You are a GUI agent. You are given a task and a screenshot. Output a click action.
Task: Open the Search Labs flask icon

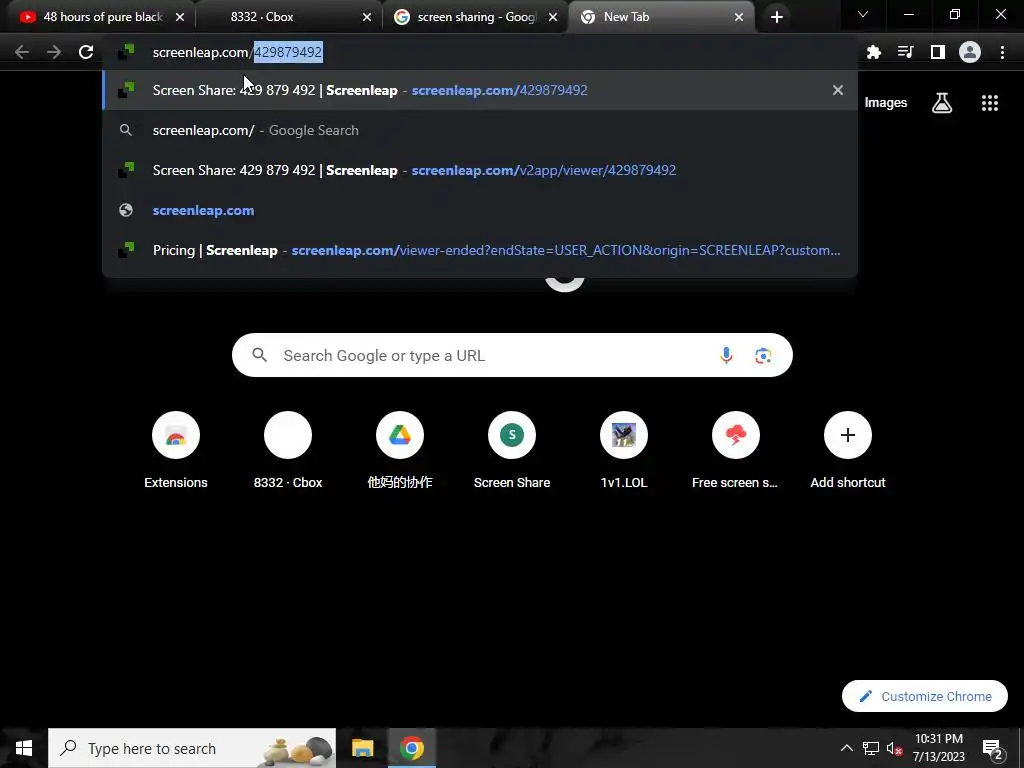(x=942, y=103)
